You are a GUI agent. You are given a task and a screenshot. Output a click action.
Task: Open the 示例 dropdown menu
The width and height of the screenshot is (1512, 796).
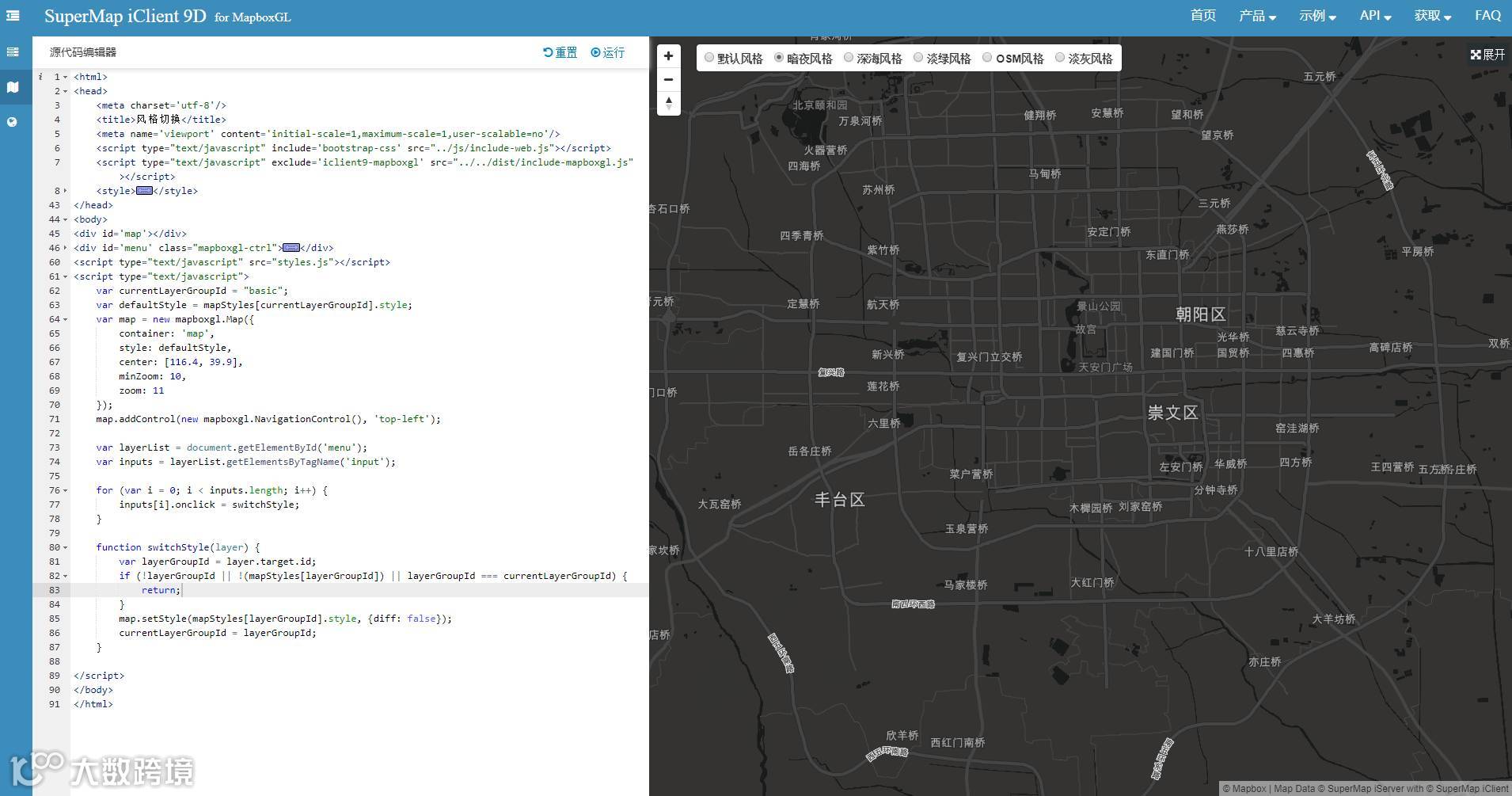tap(1317, 16)
